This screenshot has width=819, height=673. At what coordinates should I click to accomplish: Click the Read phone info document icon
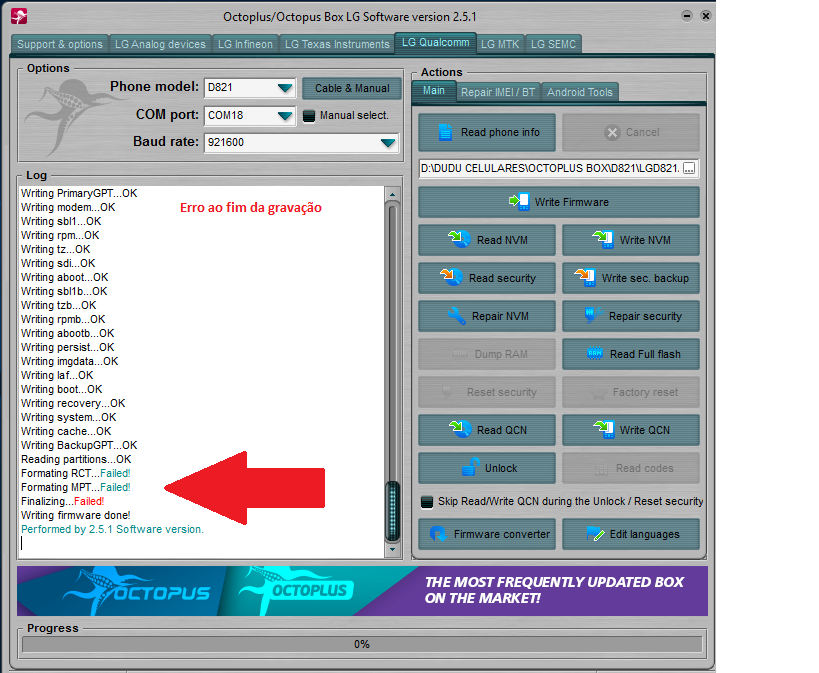[x=445, y=132]
